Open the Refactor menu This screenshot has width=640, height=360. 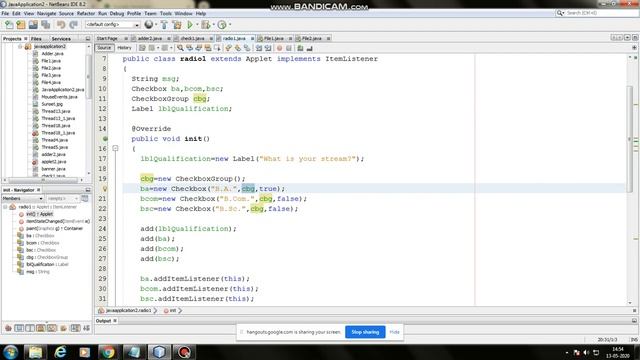tap(86, 13)
